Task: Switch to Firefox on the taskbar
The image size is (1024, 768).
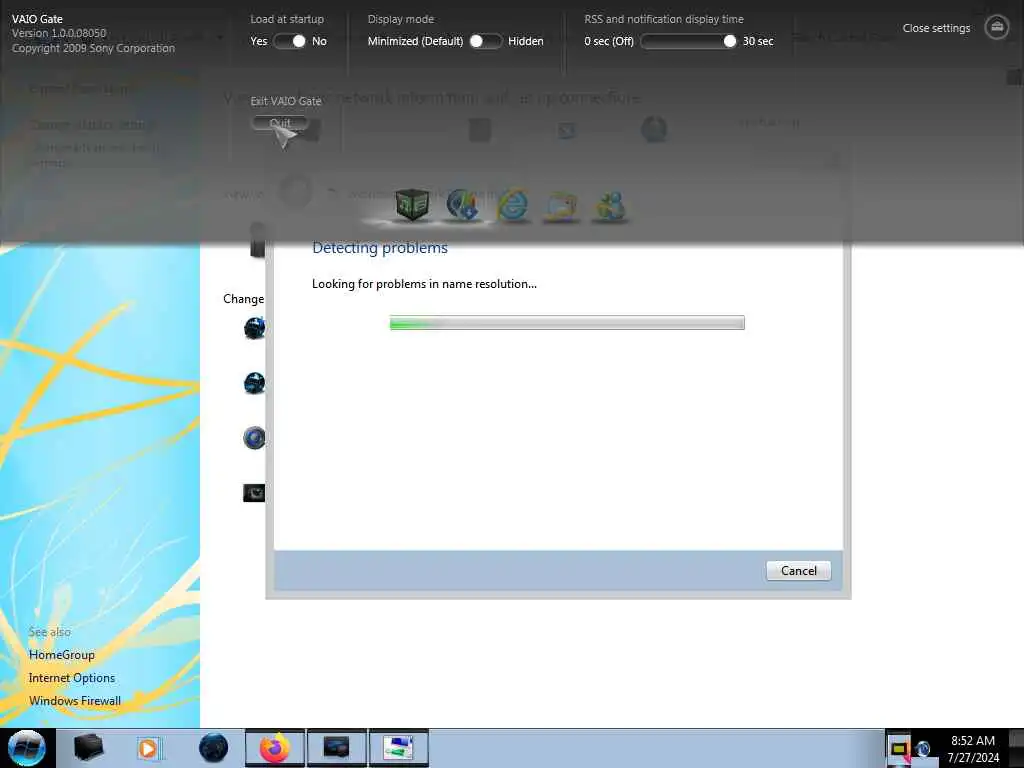Action: (274, 748)
